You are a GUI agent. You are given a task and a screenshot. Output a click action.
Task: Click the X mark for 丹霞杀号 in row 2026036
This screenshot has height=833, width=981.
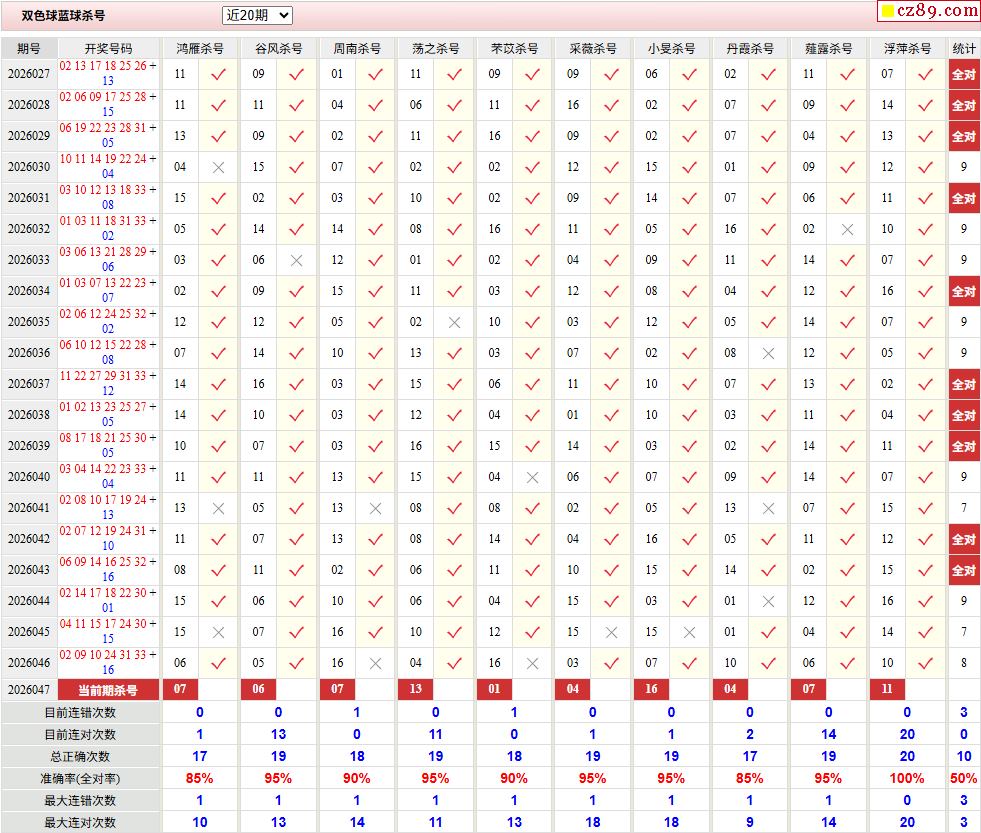coord(768,353)
